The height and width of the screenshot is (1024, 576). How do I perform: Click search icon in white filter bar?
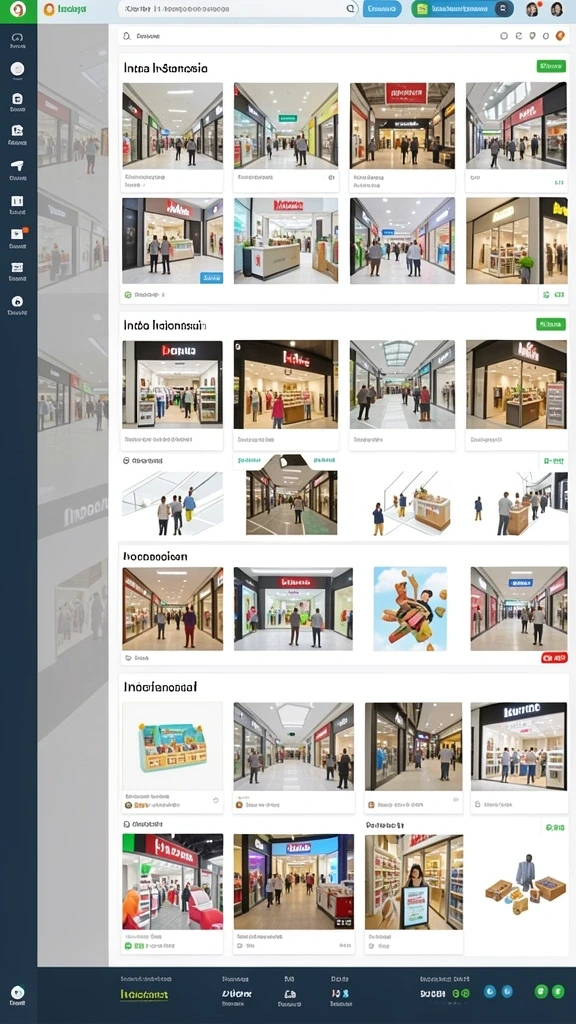[x=127, y=37]
